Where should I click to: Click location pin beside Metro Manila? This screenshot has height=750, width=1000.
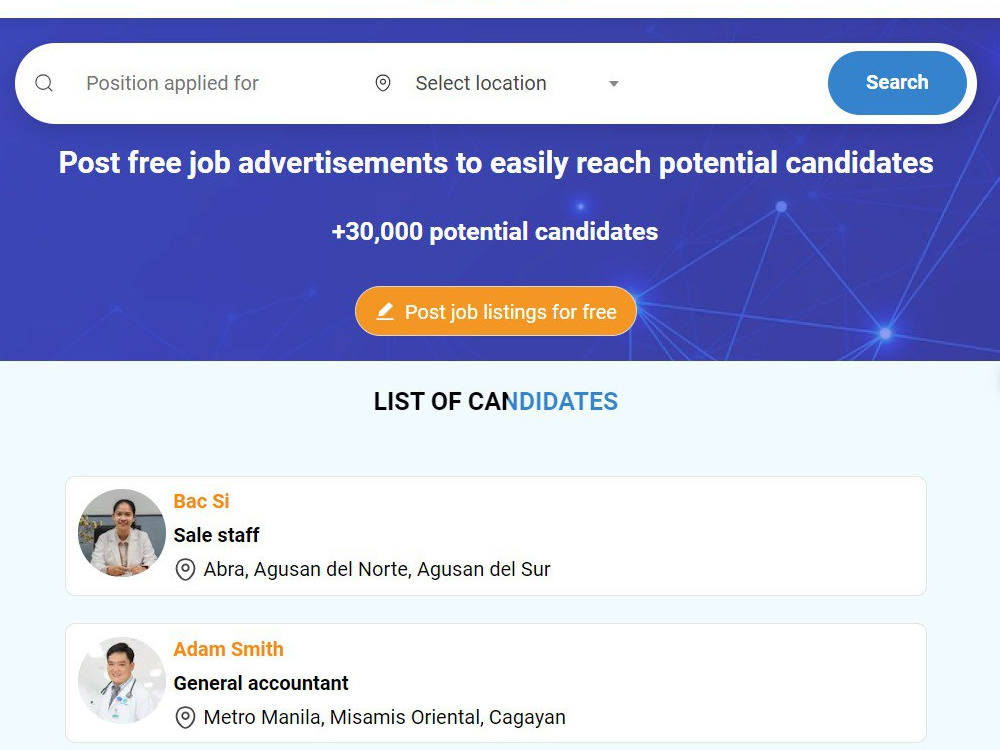pos(185,717)
